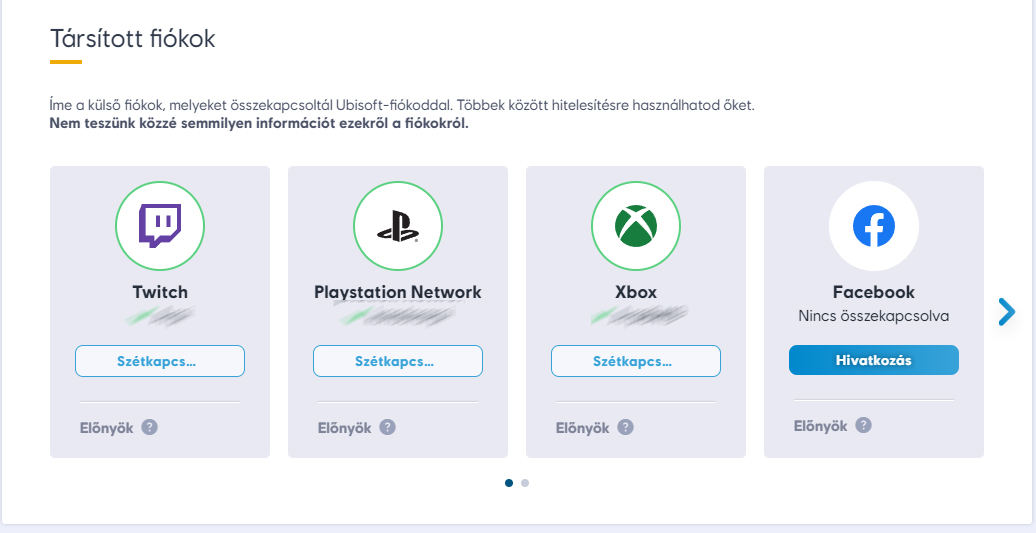Click the Playstation Network card title
1036x533 pixels.
point(398,292)
